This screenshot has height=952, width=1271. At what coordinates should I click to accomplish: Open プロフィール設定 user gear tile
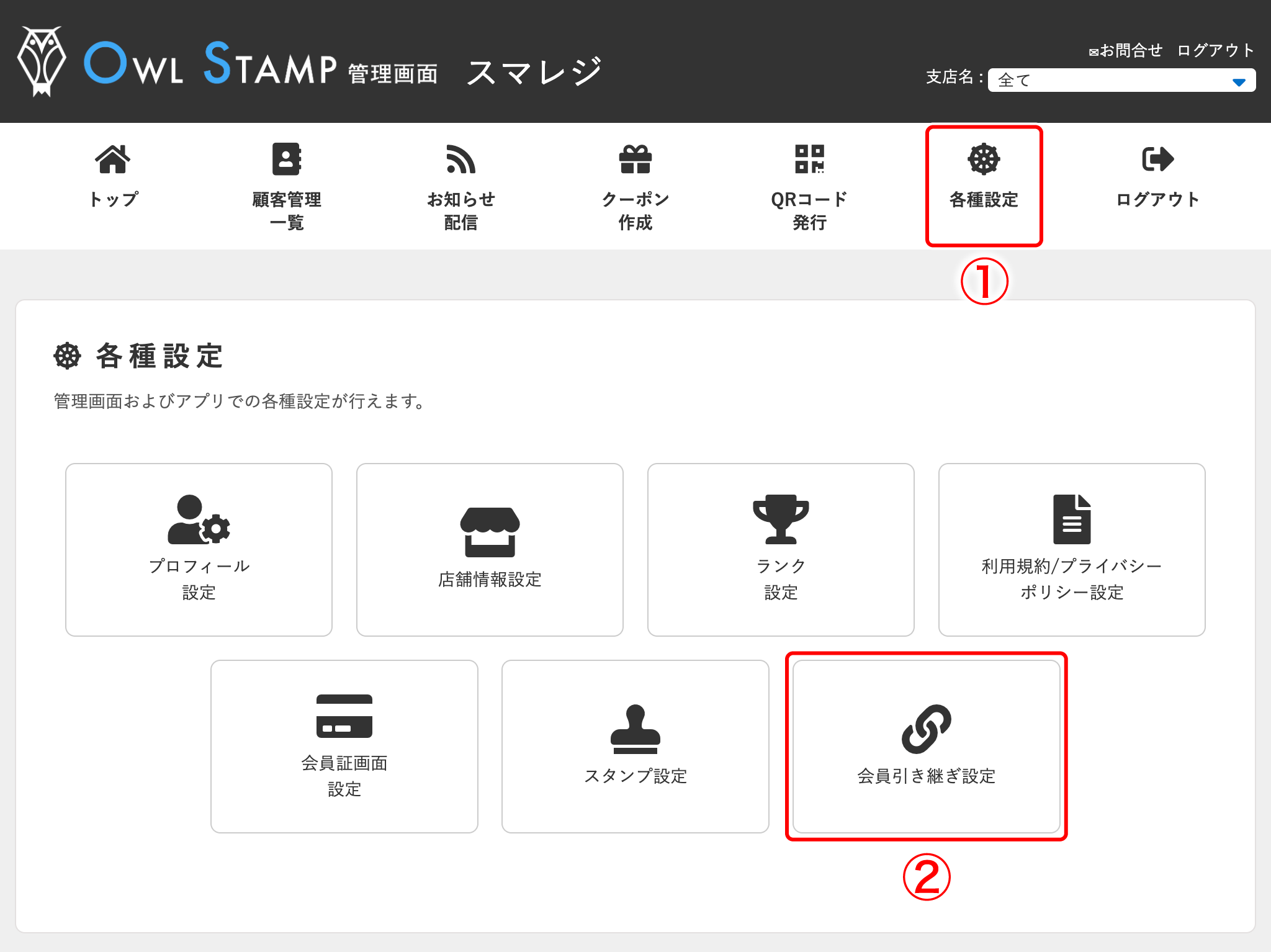(199, 549)
